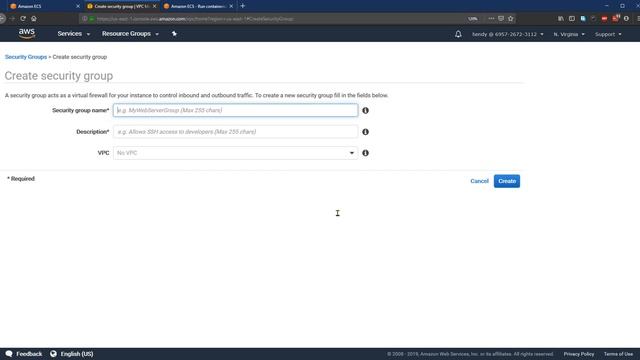Screen dimensions: 640x360
Task: Click the browser address bar URL
Action: point(195,18)
